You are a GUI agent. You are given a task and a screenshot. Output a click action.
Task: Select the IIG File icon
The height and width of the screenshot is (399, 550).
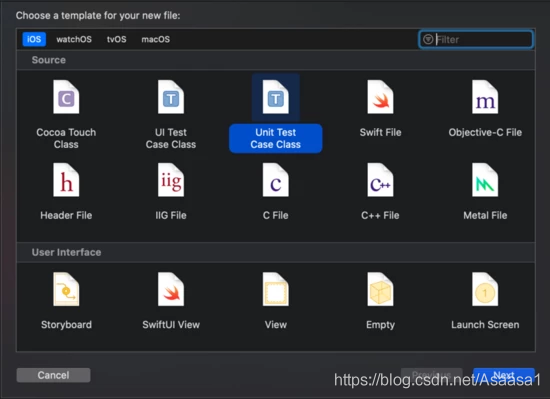tap(171, 180)
